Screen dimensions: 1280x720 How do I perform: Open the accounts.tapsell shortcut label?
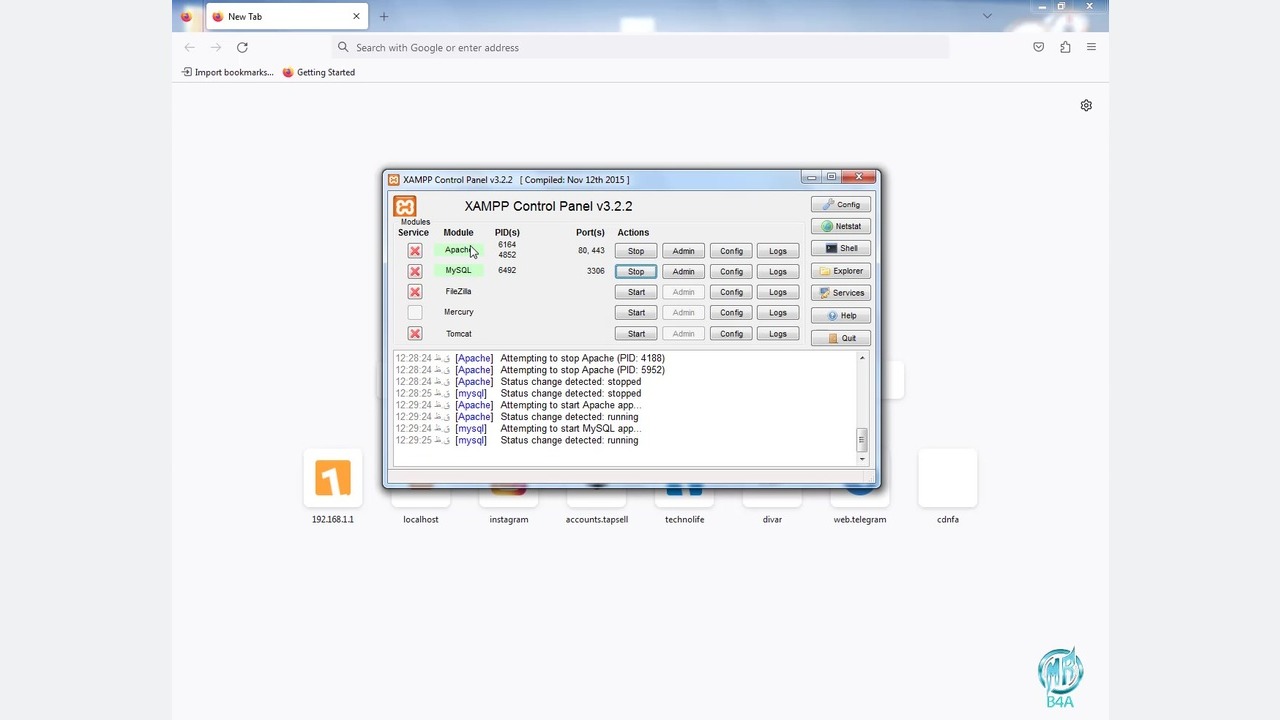pos(597,519)
